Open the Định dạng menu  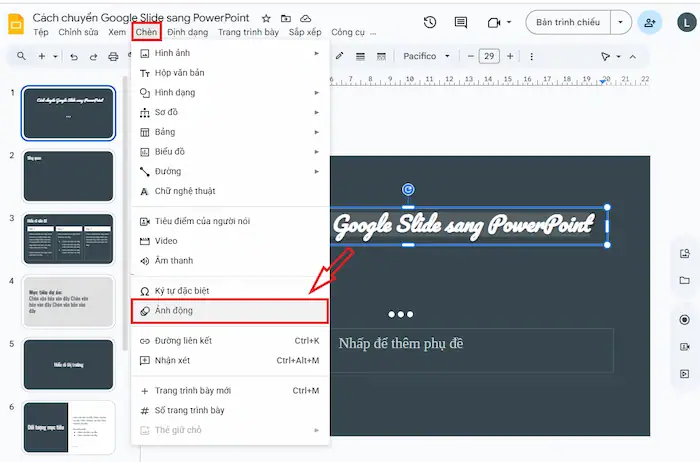point(187,33)
